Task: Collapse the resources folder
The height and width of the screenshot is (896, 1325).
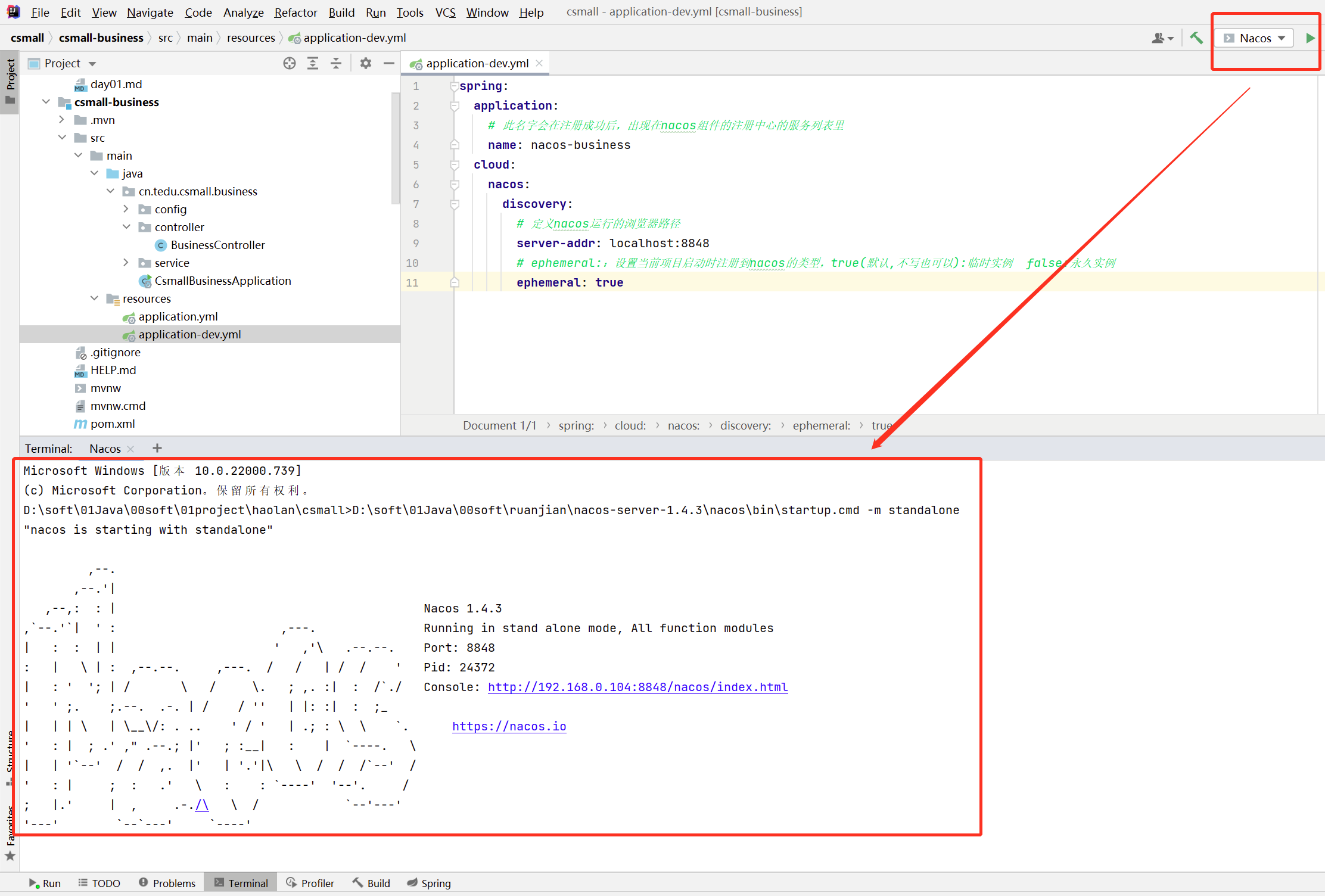Action: 94,298
